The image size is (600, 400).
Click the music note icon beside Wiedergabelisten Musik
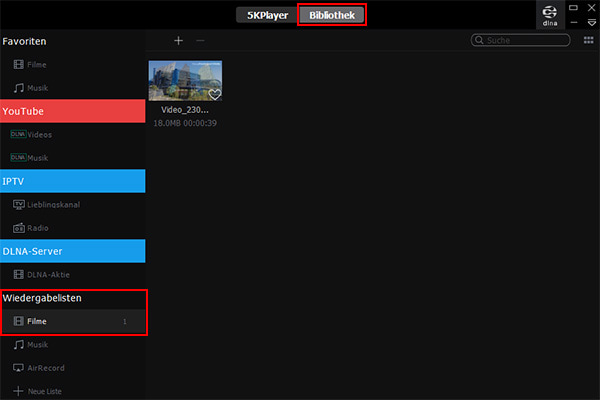coord(18,345)
